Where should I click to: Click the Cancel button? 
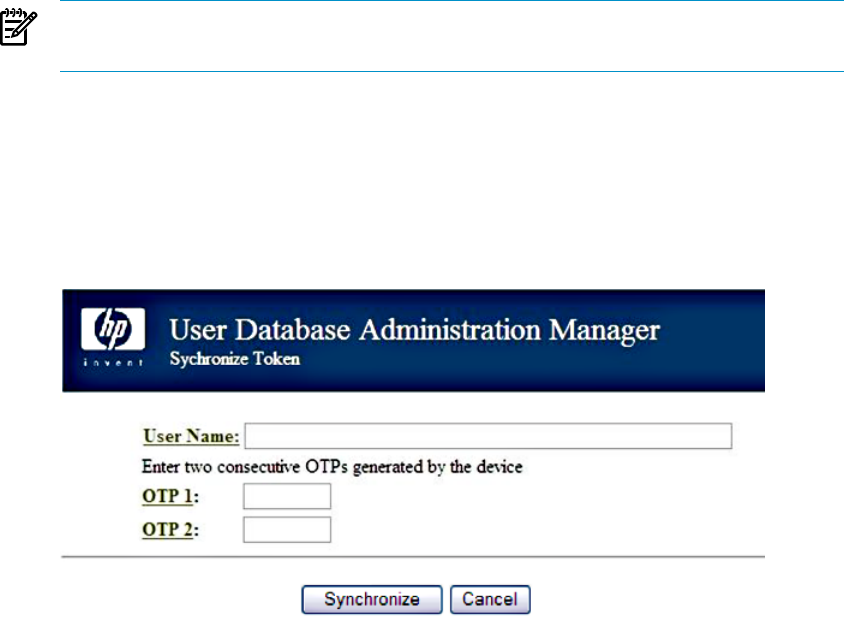490,600
